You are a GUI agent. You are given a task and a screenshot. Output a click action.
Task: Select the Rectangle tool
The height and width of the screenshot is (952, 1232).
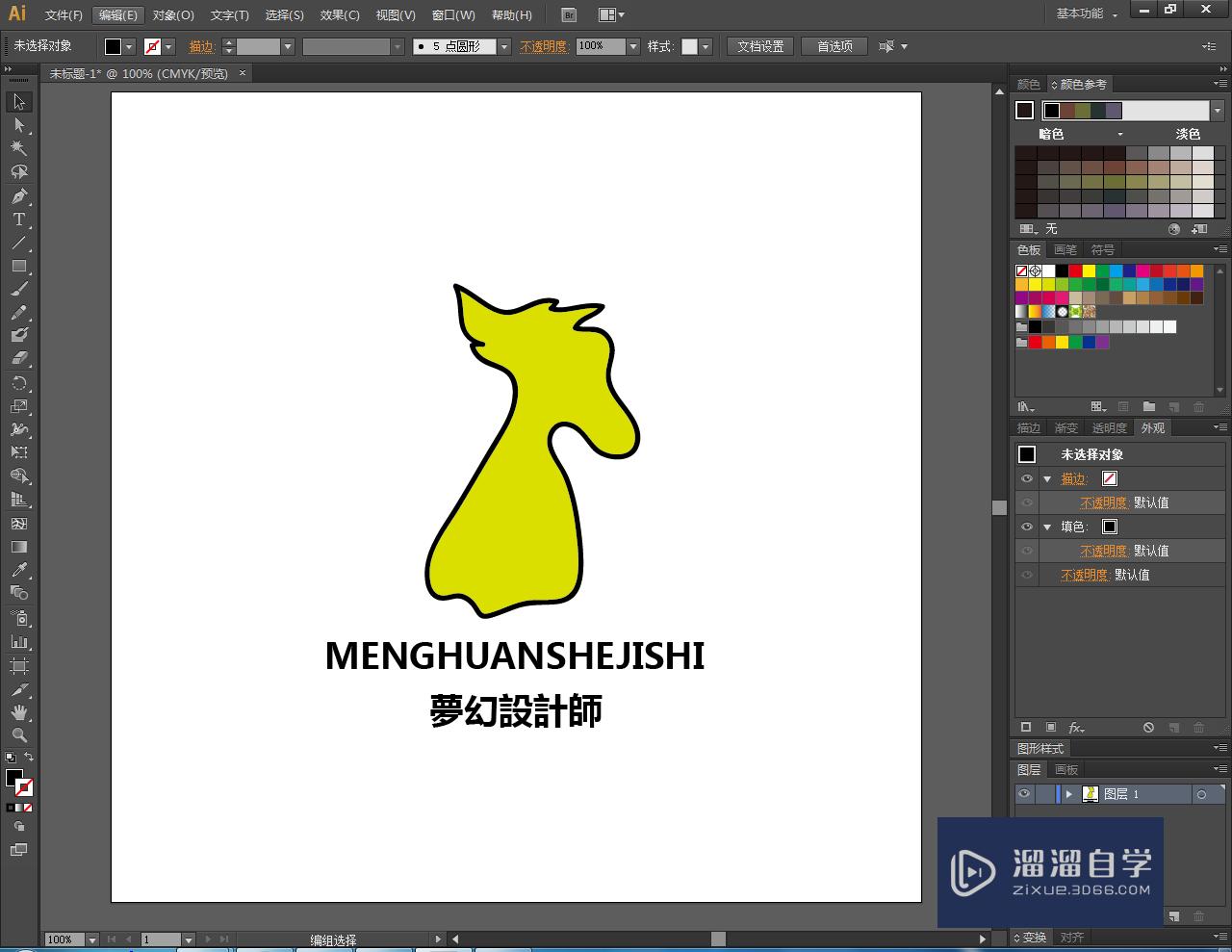tap(18, 267)
